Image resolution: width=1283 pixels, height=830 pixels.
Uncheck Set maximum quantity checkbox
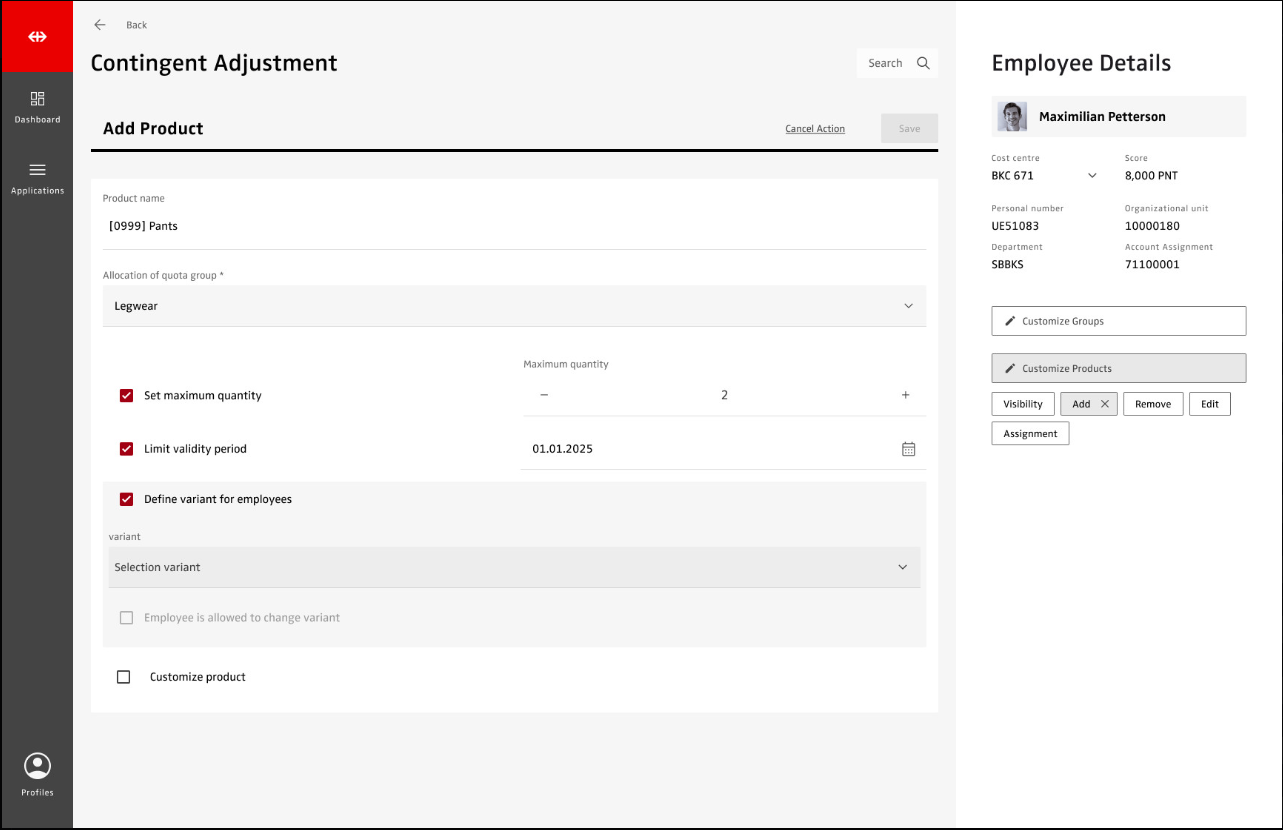(x=126, y=396)
